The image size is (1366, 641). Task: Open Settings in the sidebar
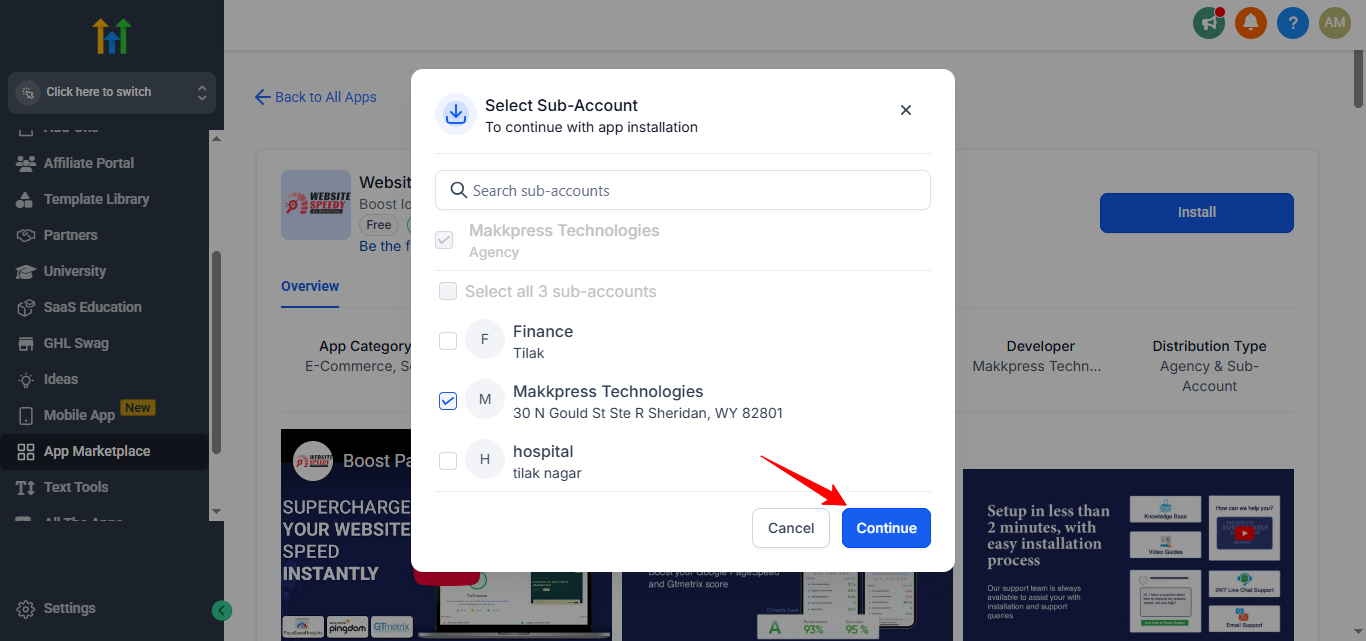click(70, 608)
